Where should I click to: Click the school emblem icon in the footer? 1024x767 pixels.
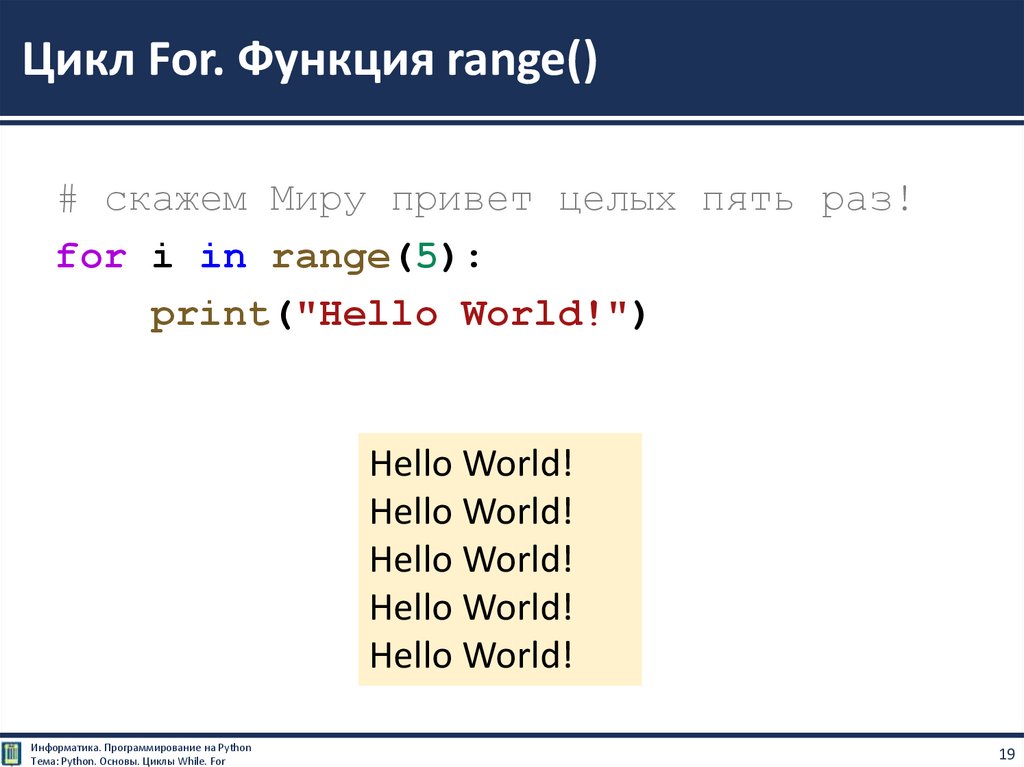(x=12, y=753)
